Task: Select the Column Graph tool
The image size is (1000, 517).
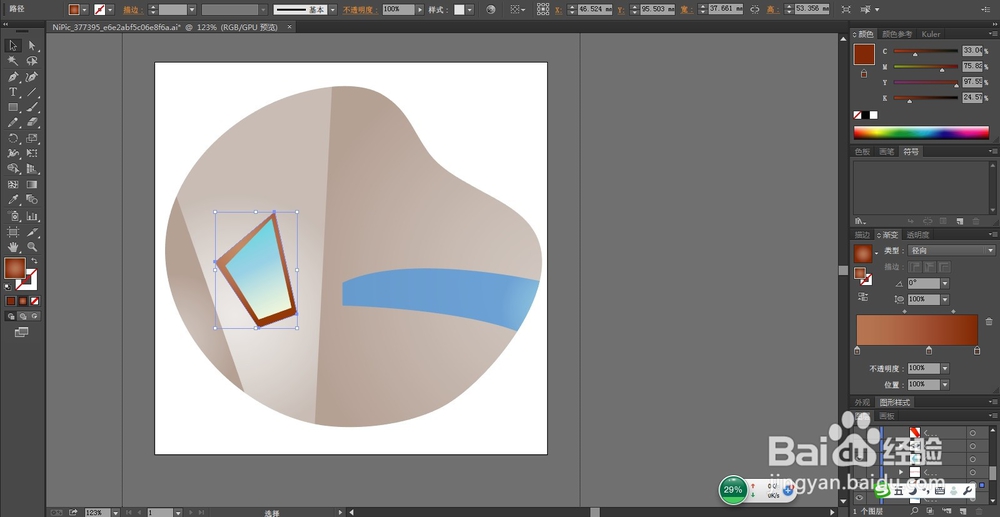Action: click(x=32, y=216)
